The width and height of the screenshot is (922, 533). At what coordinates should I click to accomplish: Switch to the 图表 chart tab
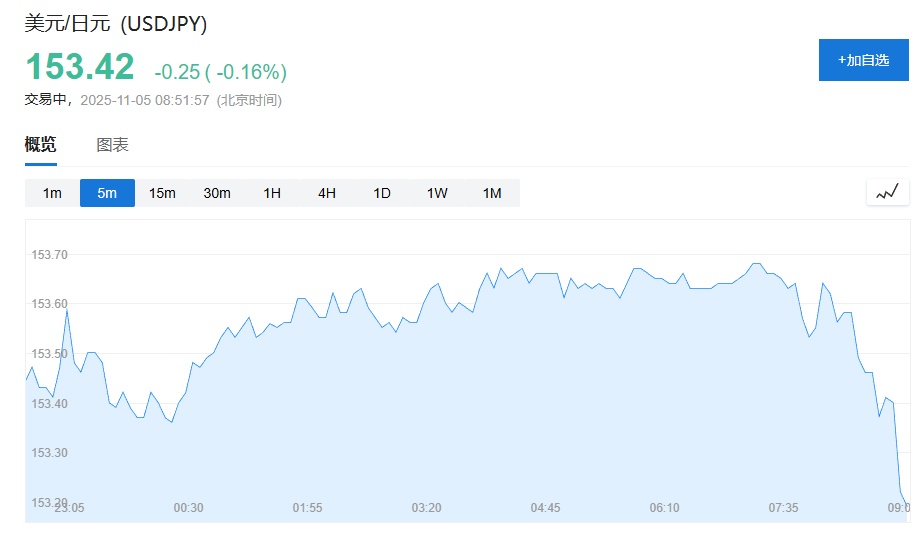(112, 145)
